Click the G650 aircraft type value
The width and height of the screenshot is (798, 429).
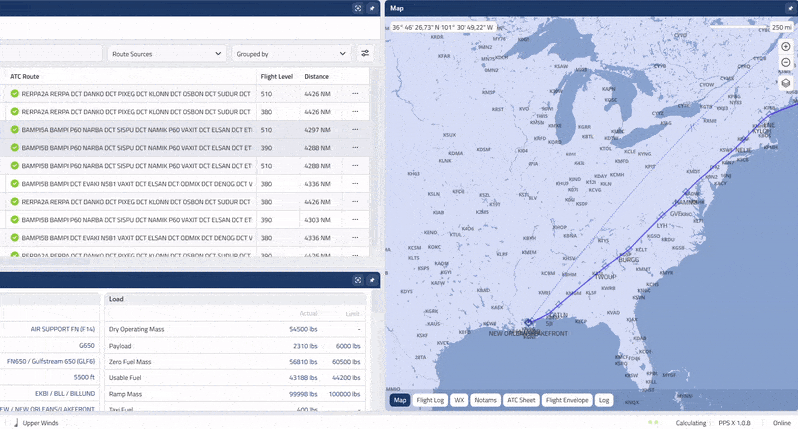(x=87, y=346)
